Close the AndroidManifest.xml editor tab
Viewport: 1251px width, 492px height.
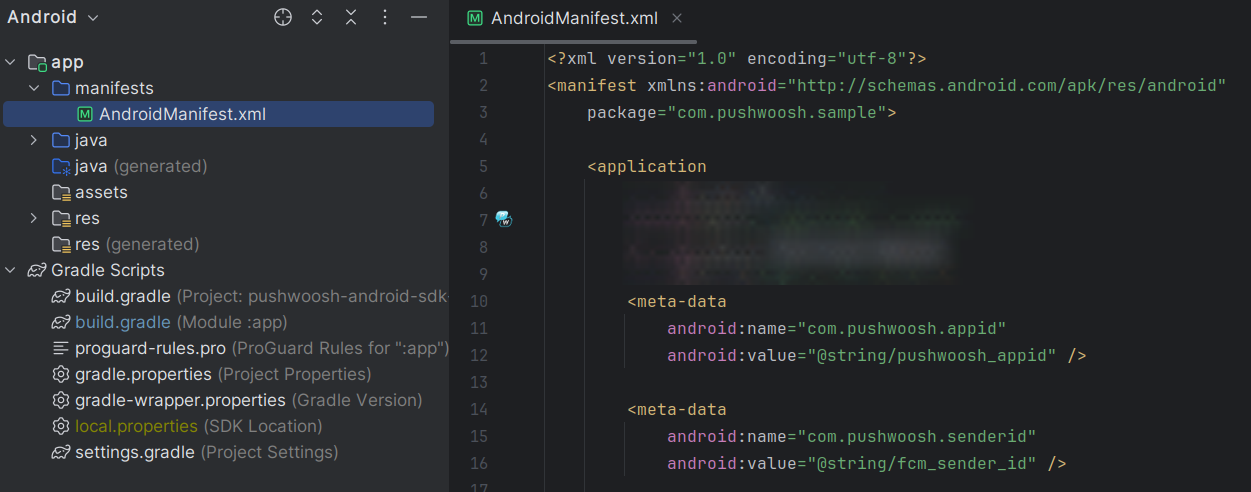tap(677, 18)
